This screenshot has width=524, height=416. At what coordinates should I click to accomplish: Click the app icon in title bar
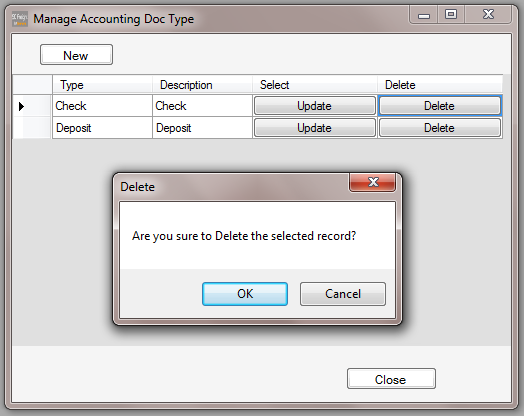click(20, 19)
